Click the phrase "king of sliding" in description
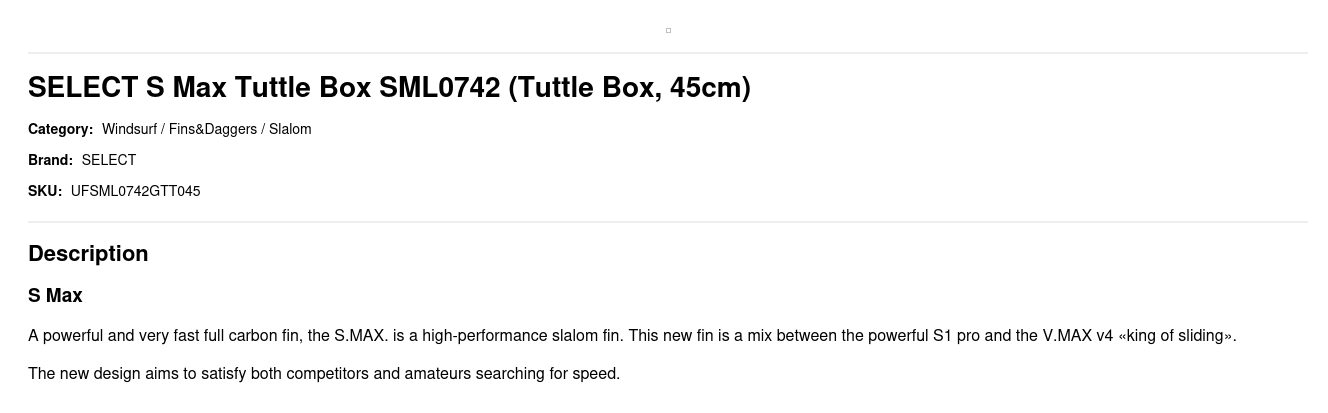 1177,336
